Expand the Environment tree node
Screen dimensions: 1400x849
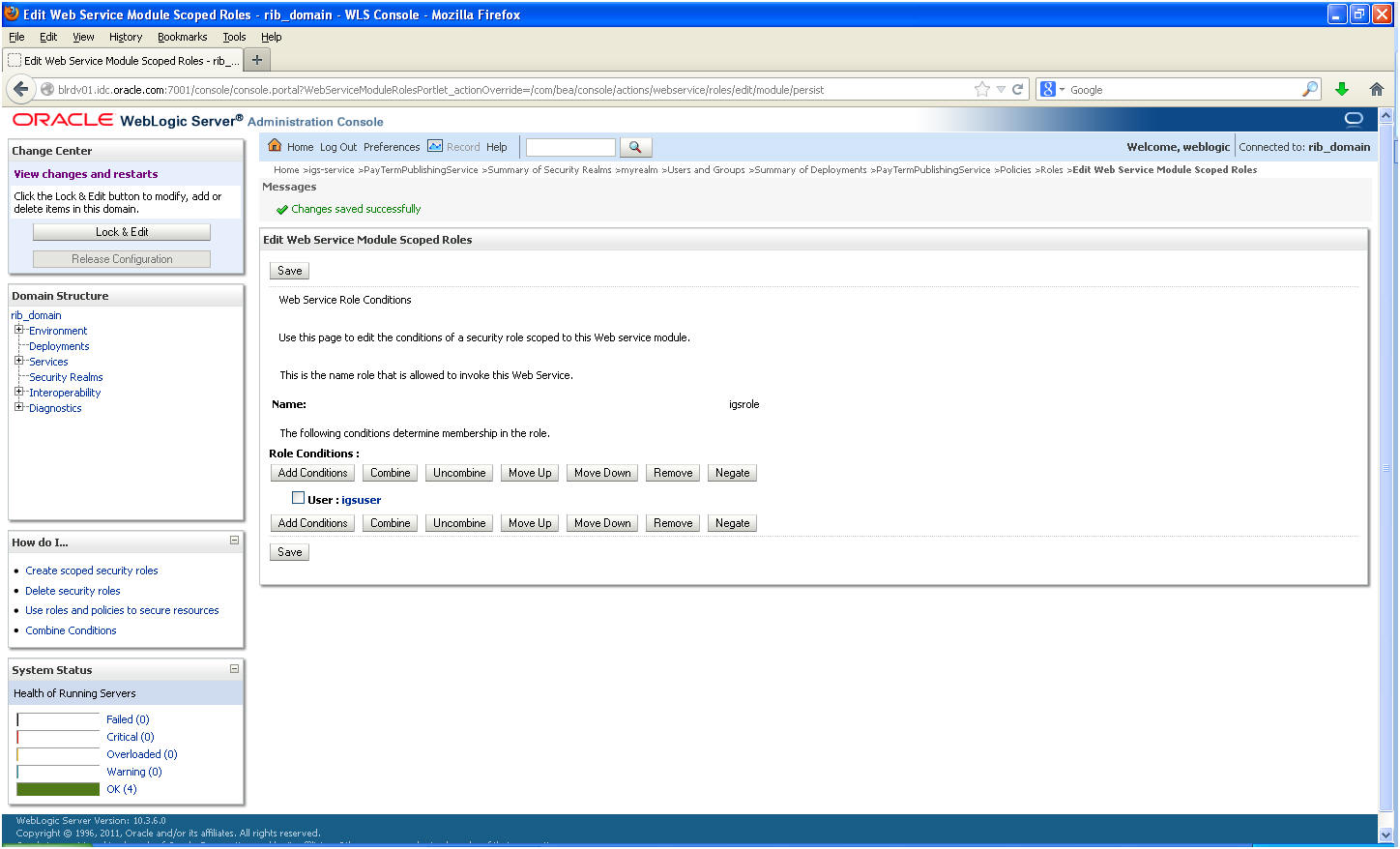(x=18, y=330)
